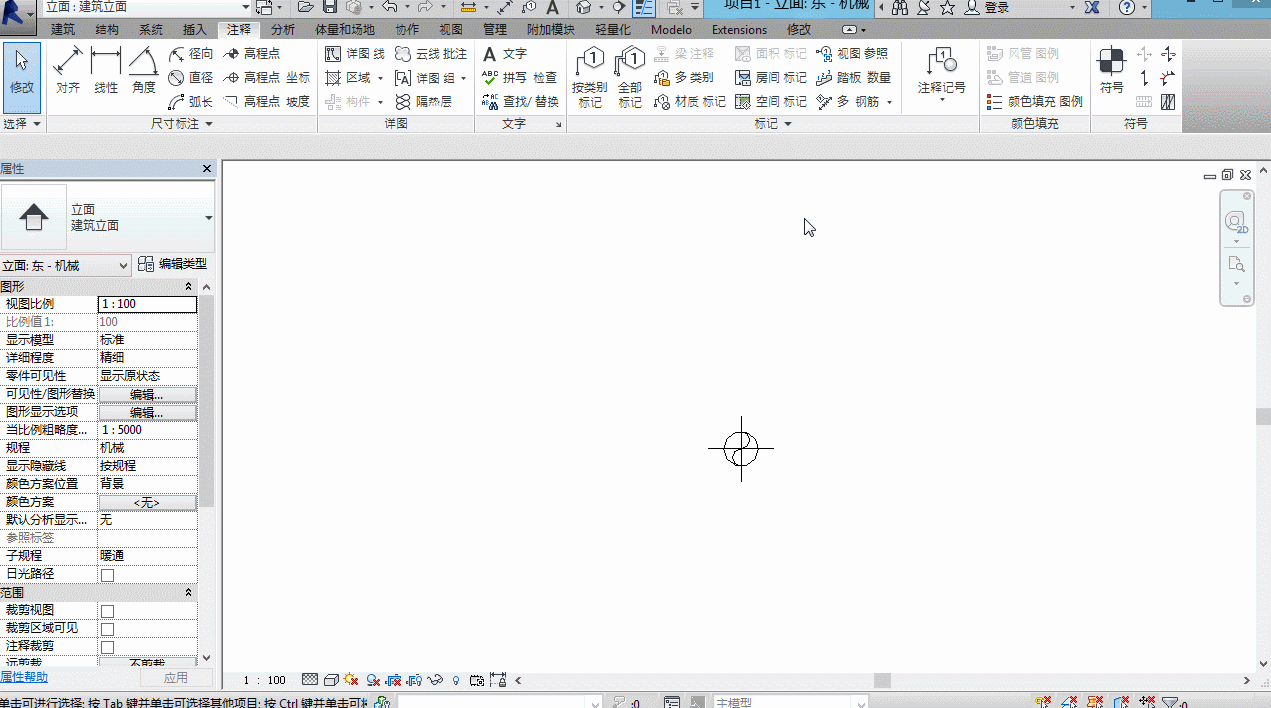
Task: Select the 直径 diameter dimension tool
Action: click(x=191, y=78)
